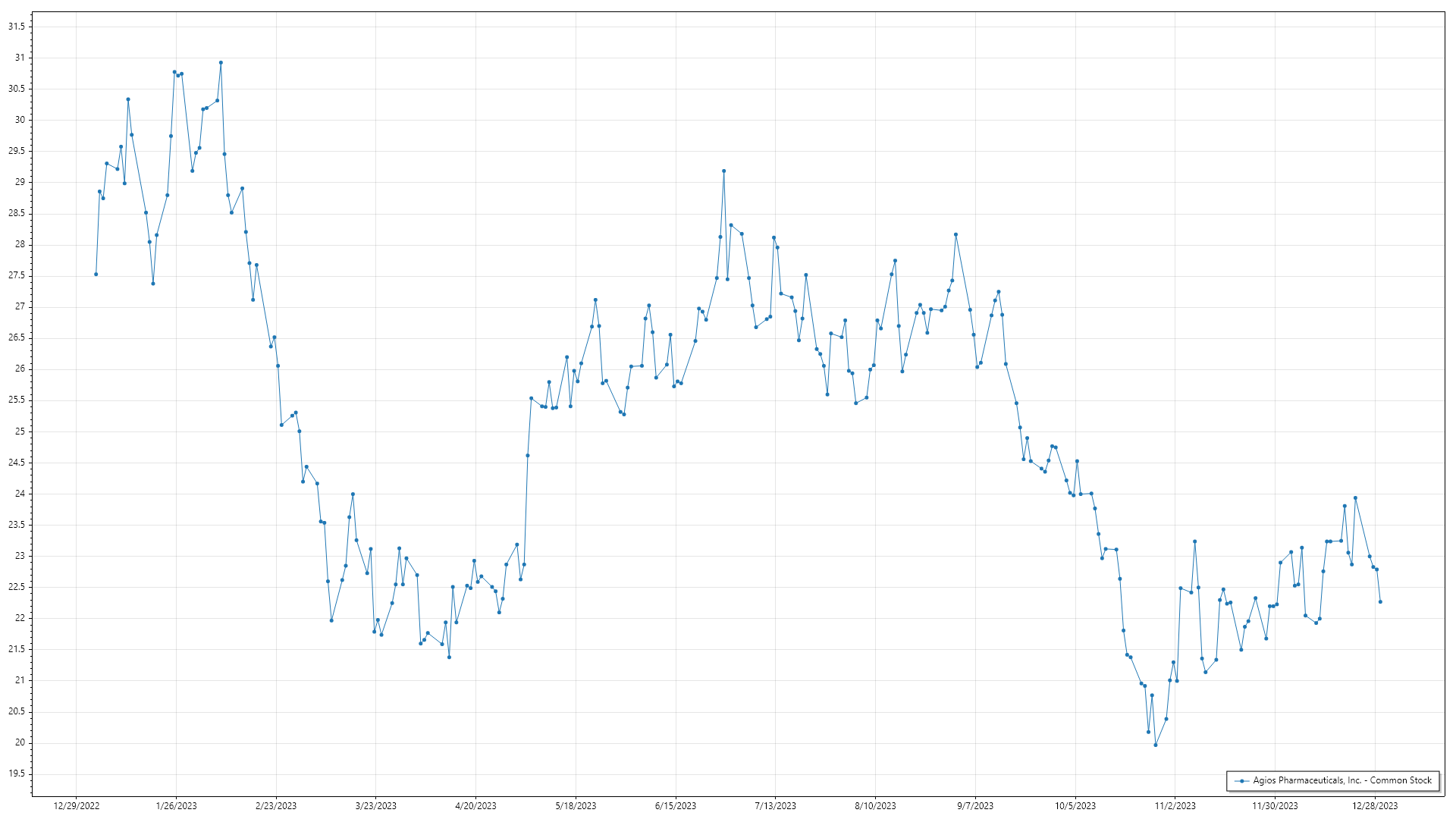Click the lowest data point below 20
Screen dimensions: 1456x819
click(1155, 745)
